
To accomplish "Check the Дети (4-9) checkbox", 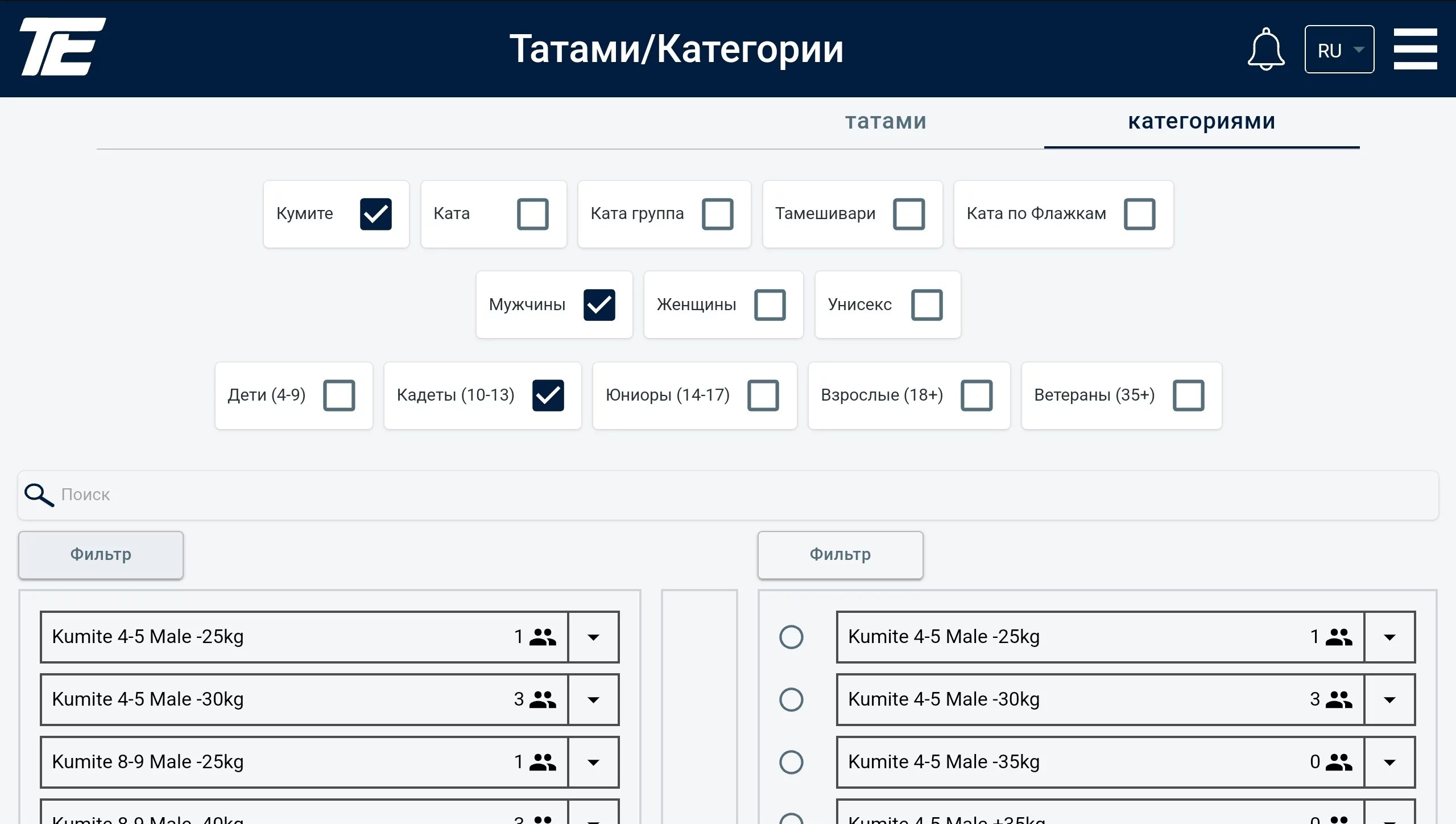I will (340, 395).
